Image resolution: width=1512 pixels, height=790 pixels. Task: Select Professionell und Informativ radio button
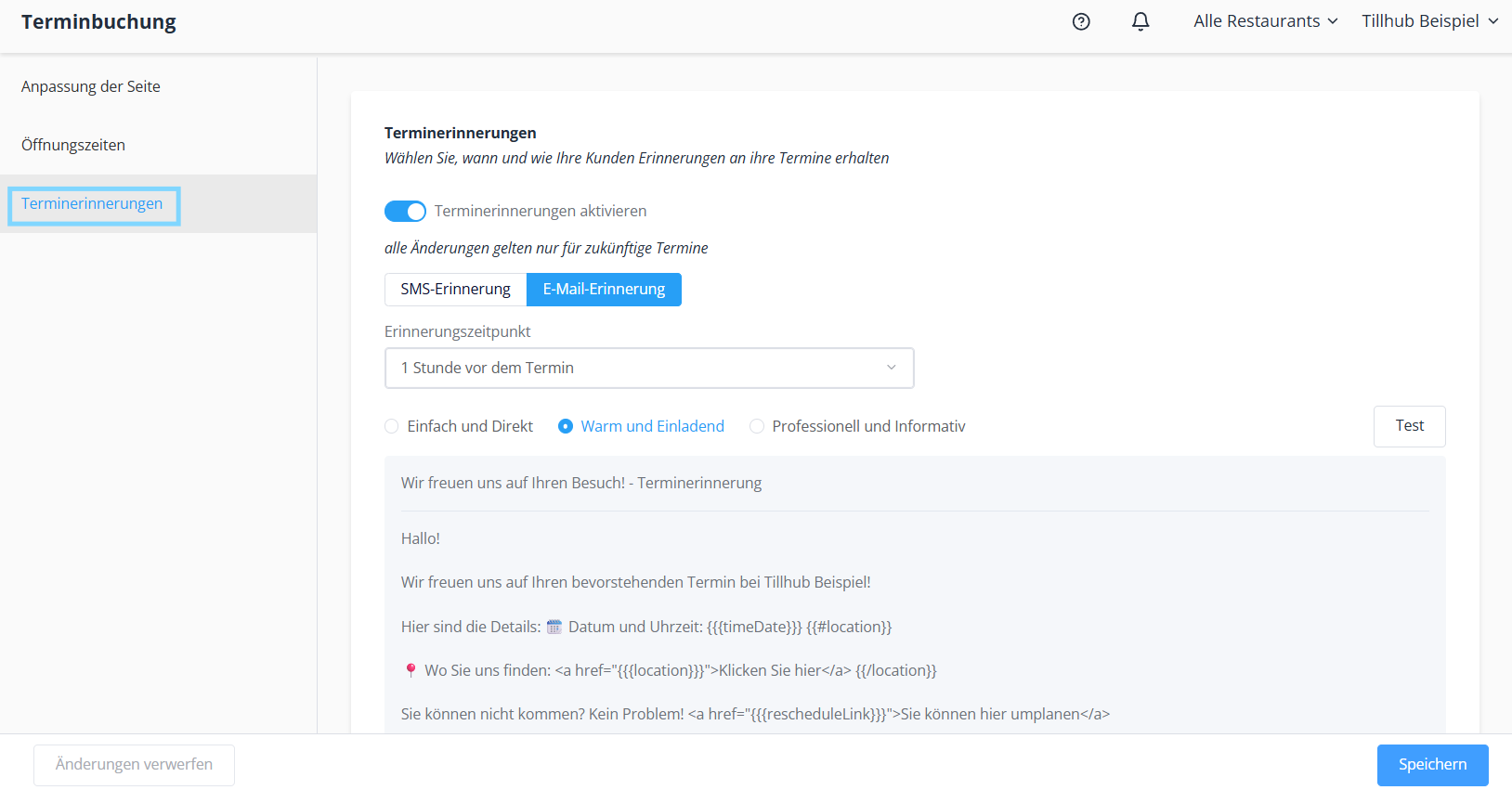coord(757,426)
